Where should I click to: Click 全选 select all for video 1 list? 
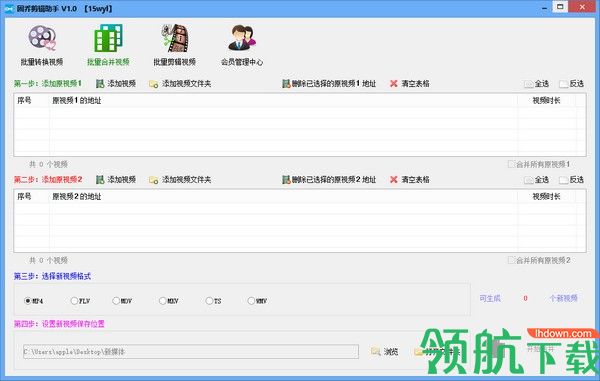tap(537, 83)
